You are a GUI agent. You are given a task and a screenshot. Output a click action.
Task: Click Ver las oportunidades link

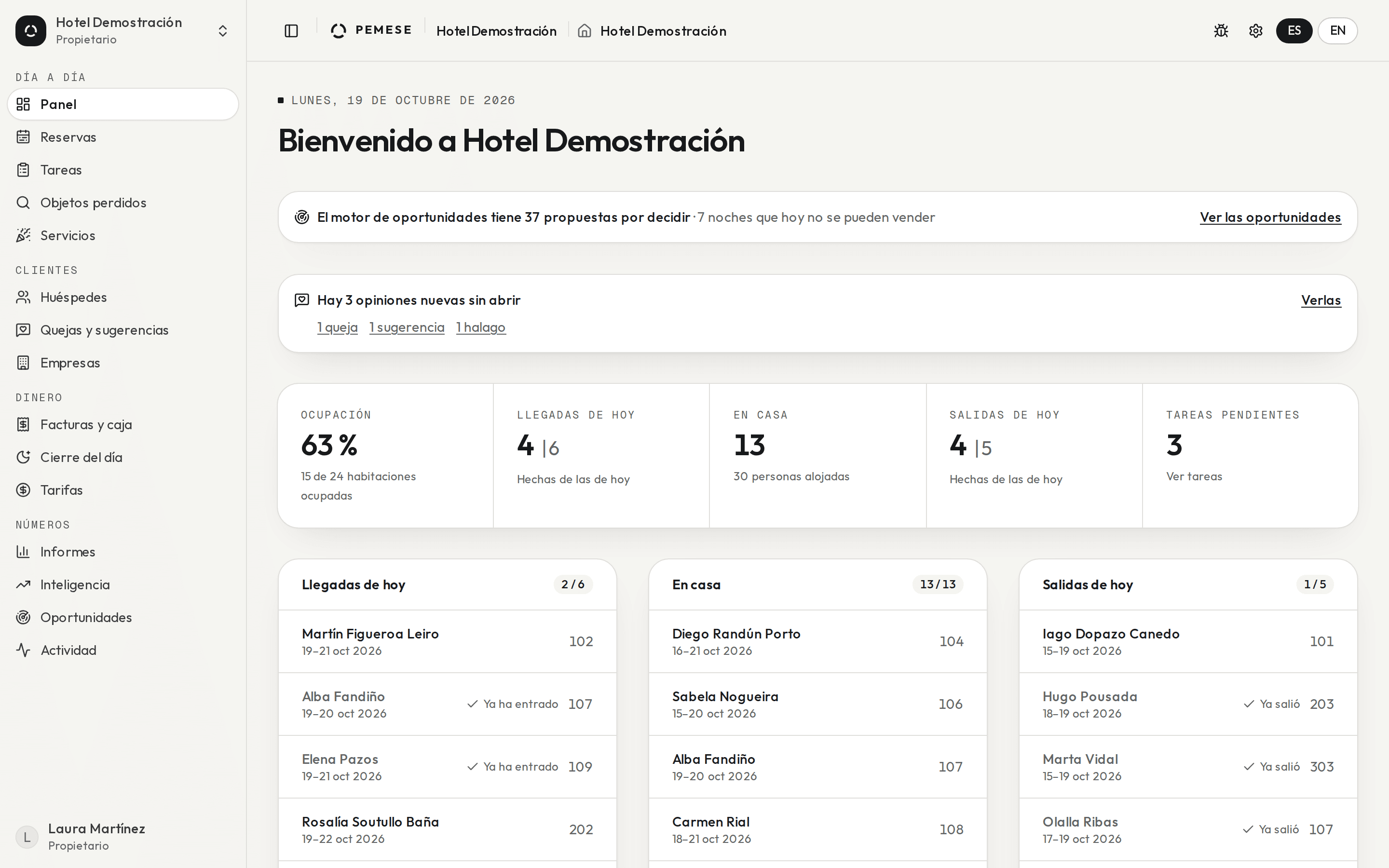pos(1270,217)
